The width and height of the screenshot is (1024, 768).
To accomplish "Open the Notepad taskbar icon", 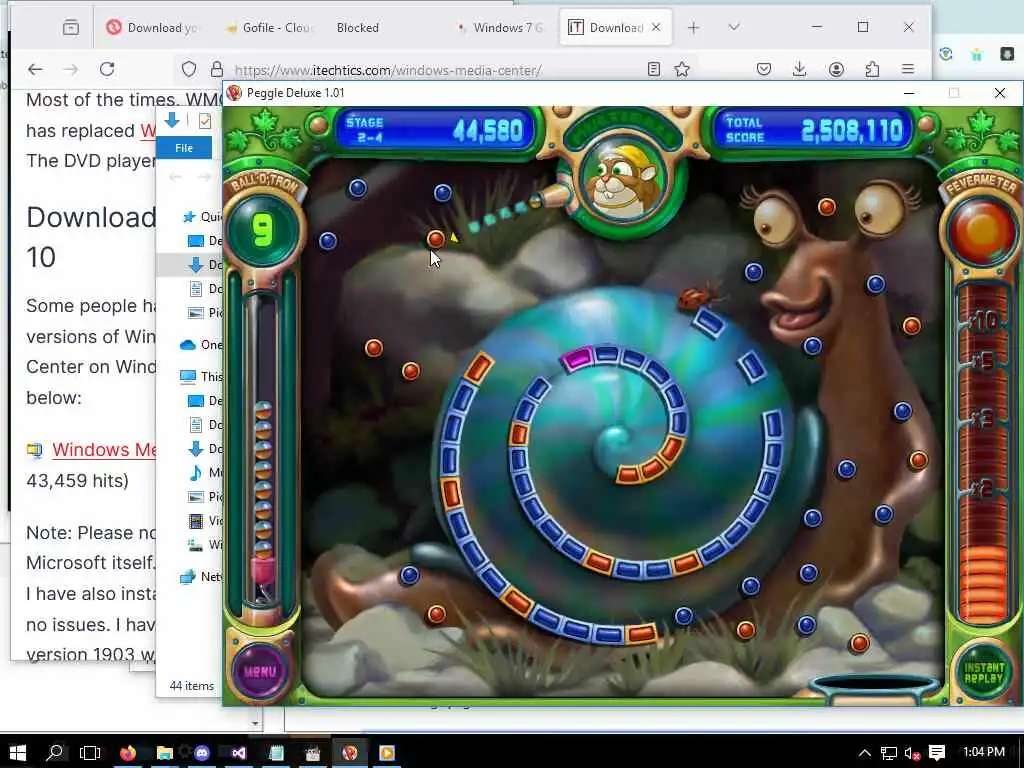I will pyautogui.click(x=276, y=753).
